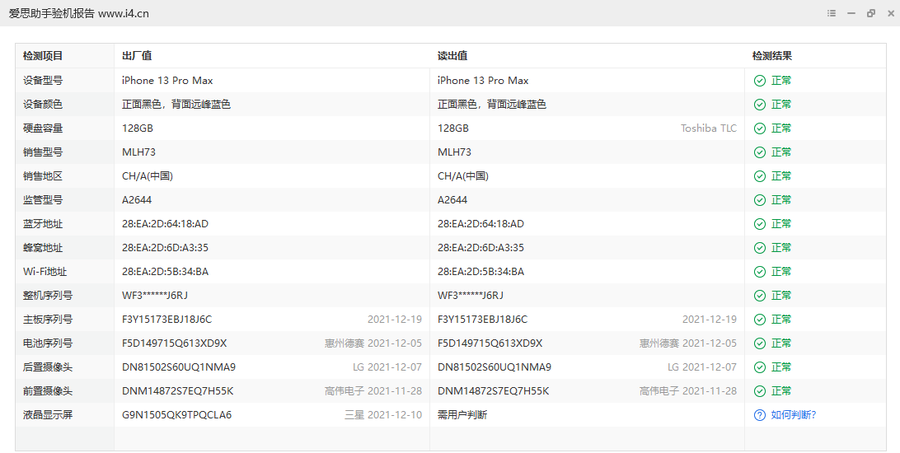
Task: Click green check icon in 销售型号 row
Action: click(x=759, y=152)
